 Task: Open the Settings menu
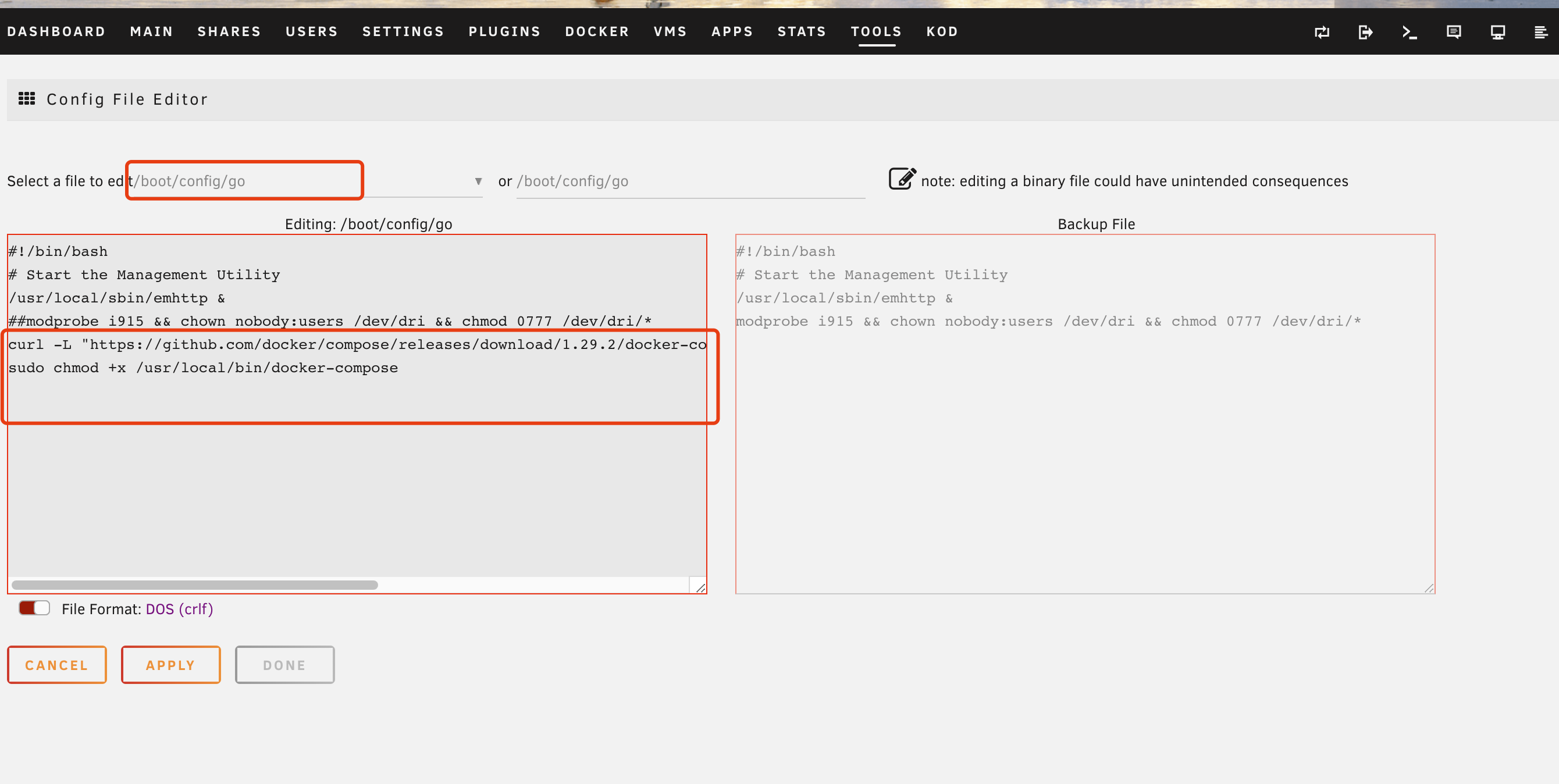404,31
